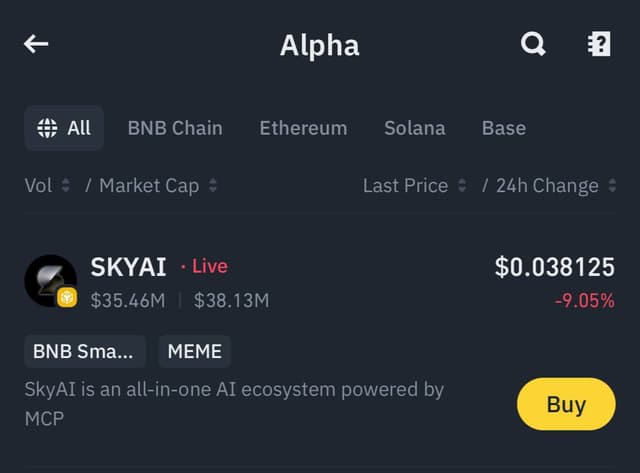640x473 pixels.
Task: Open the help guide book icon
Action: 599,44
